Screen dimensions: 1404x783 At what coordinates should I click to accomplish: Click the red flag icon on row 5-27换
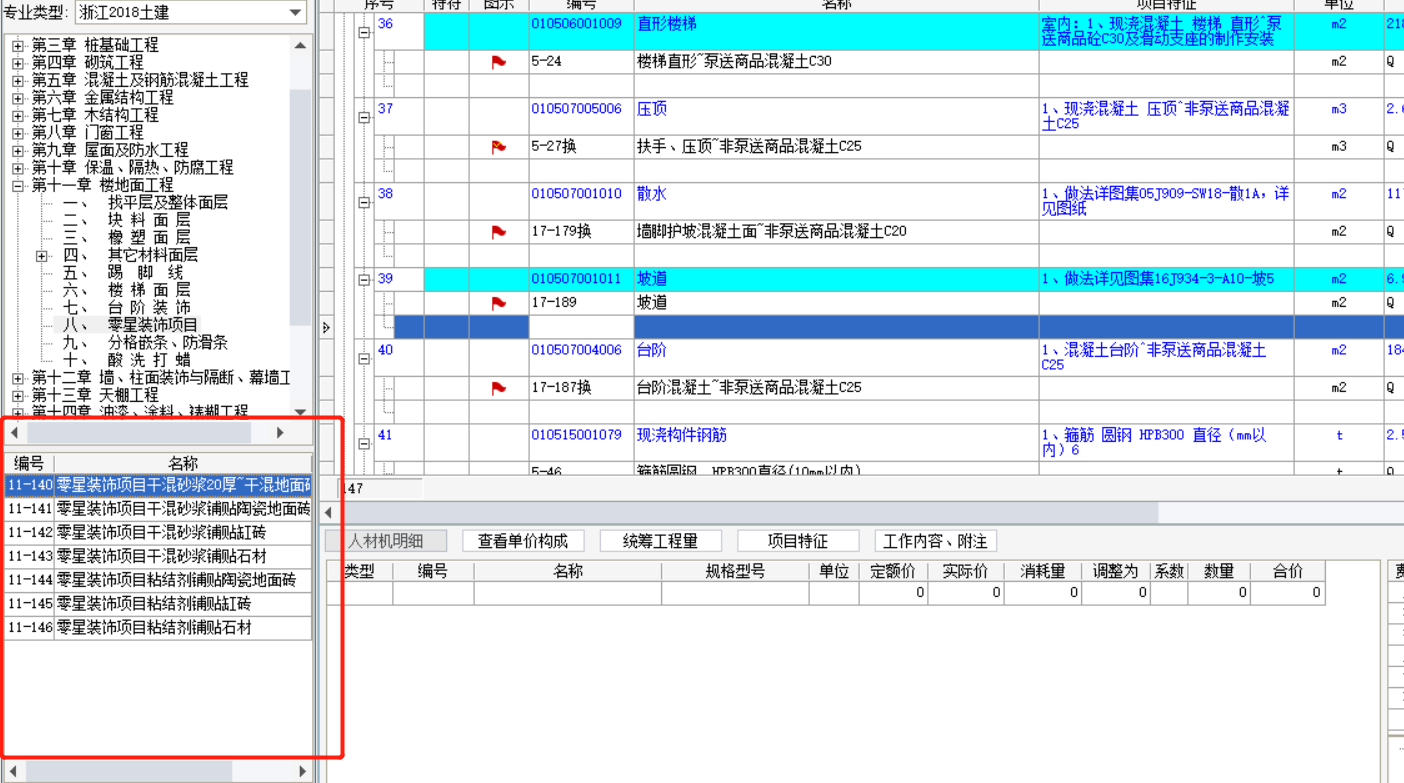coord(498,147)
